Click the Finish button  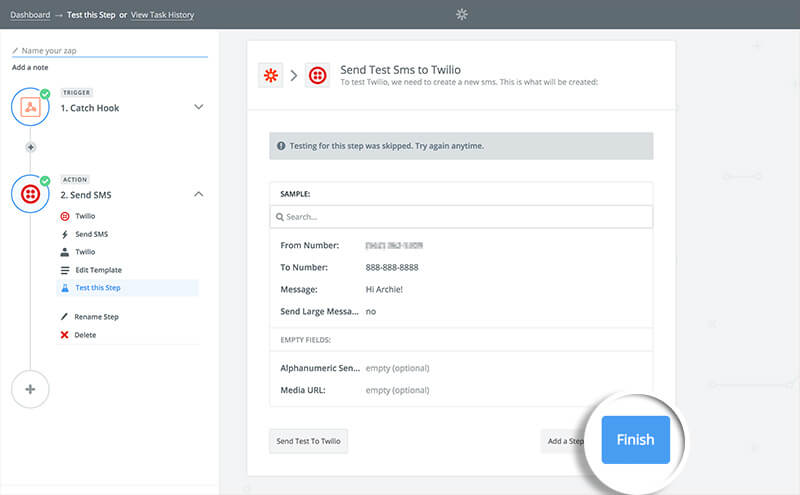pyautogui.click(x=635, y=439)
